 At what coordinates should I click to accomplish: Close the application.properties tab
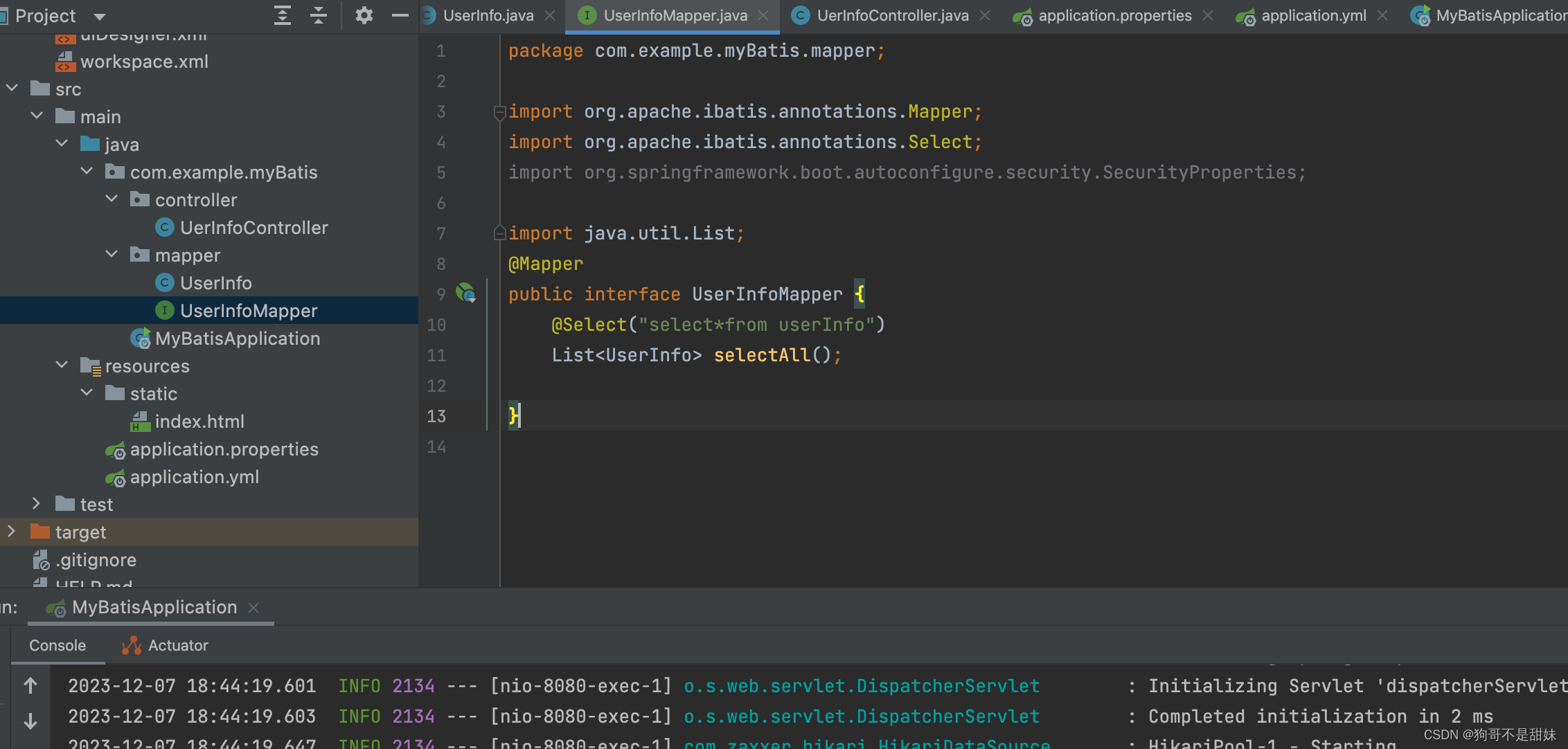click(x=1208, y=15)
